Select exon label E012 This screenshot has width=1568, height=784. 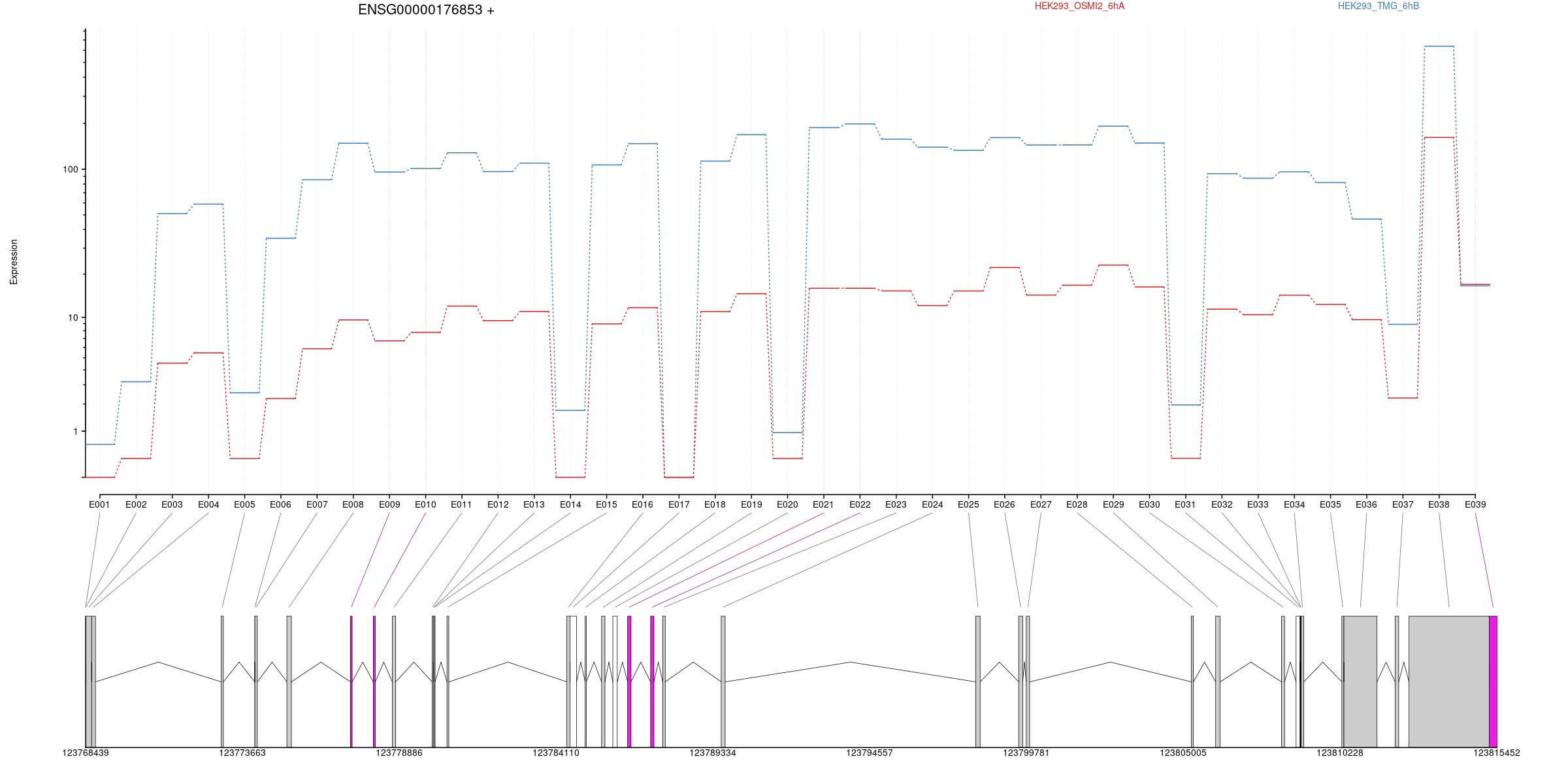498,504
